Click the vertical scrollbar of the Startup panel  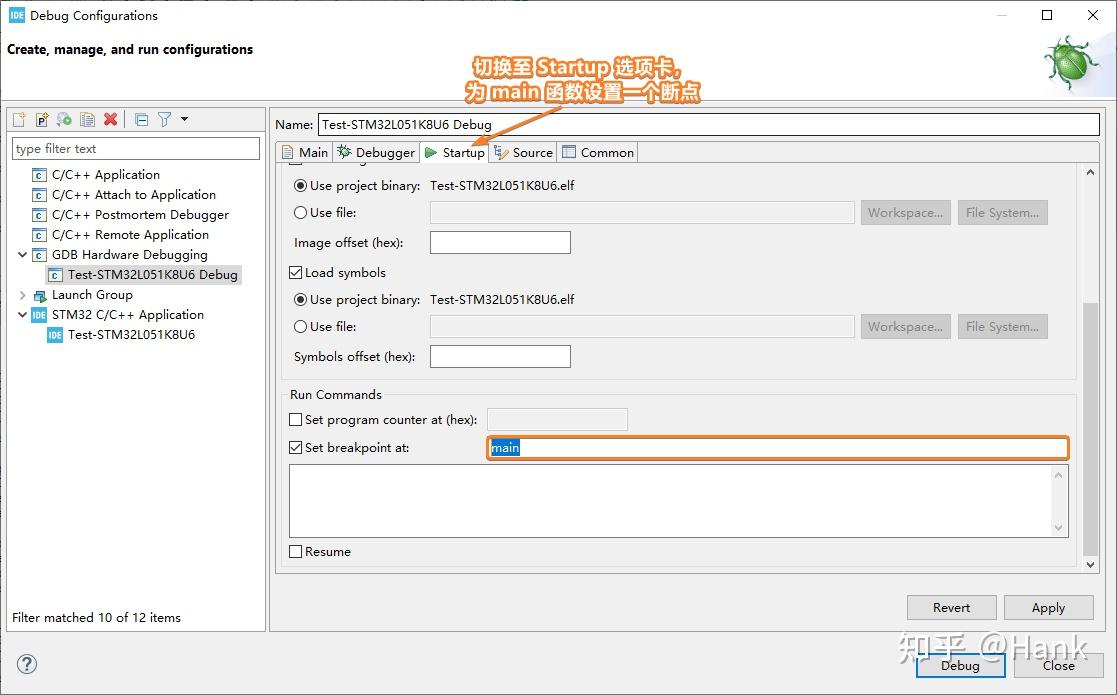coord(1091,430)
